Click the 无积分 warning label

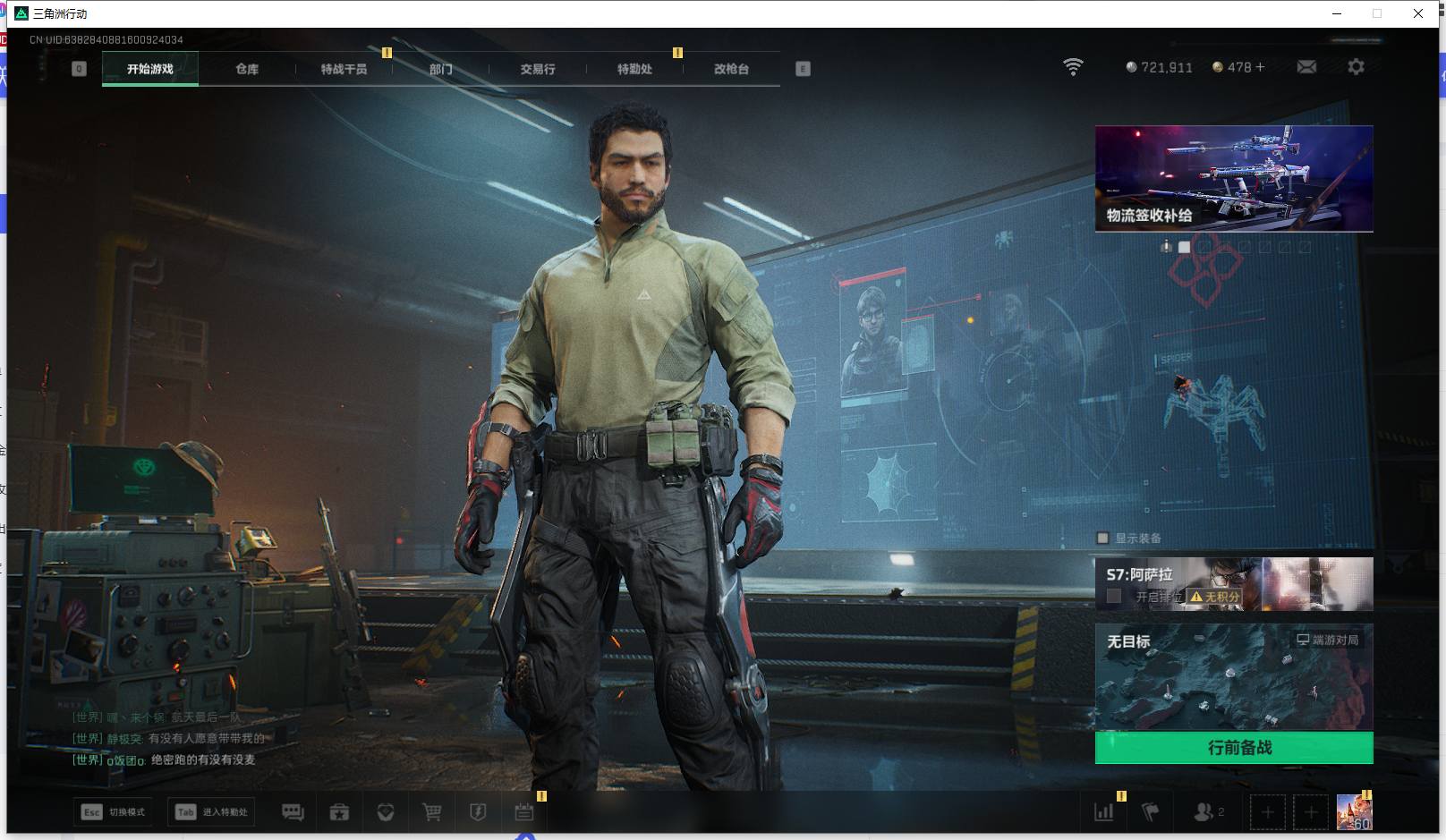point(1214,597)
